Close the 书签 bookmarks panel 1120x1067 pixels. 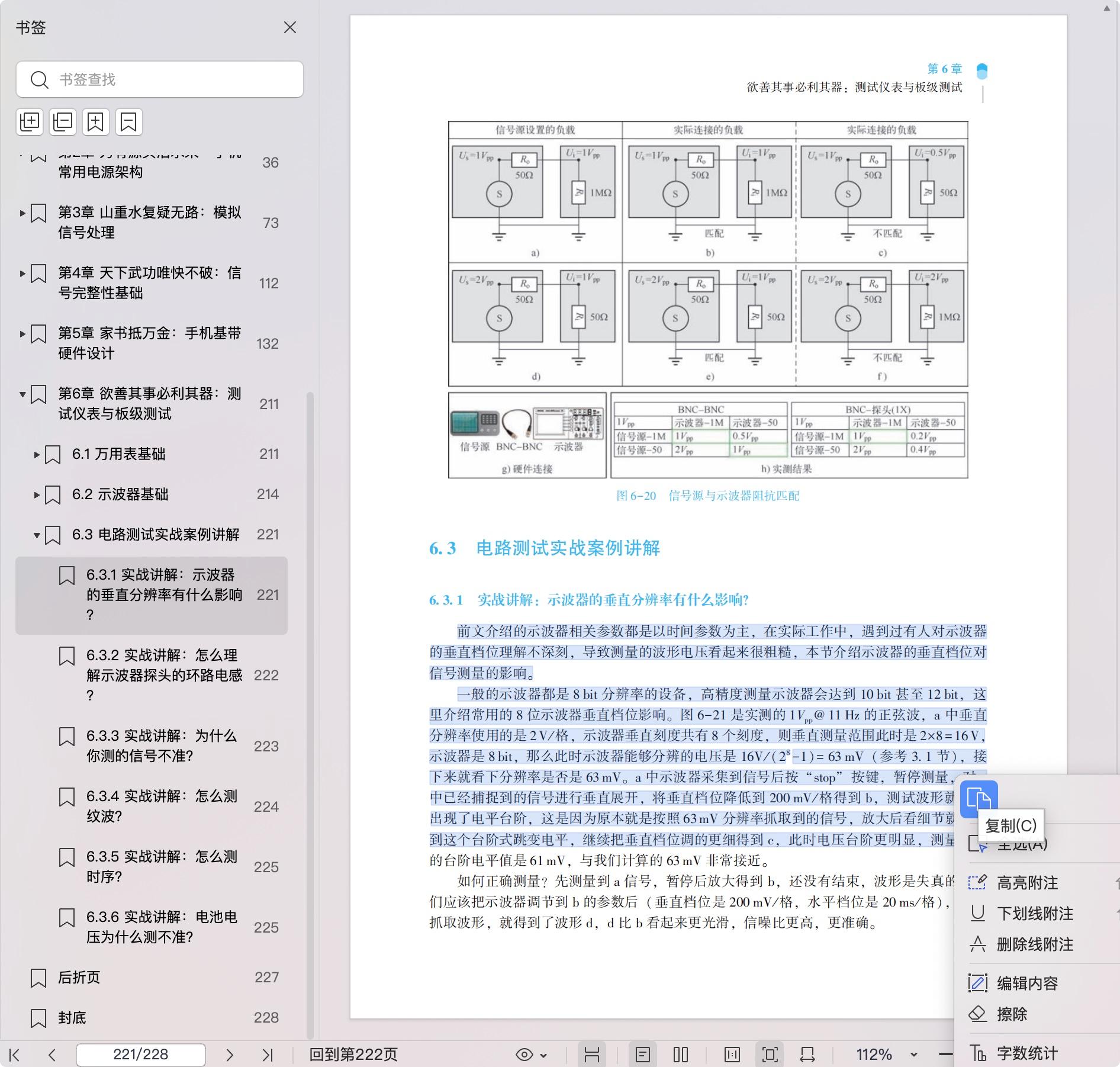pos(289,28)
